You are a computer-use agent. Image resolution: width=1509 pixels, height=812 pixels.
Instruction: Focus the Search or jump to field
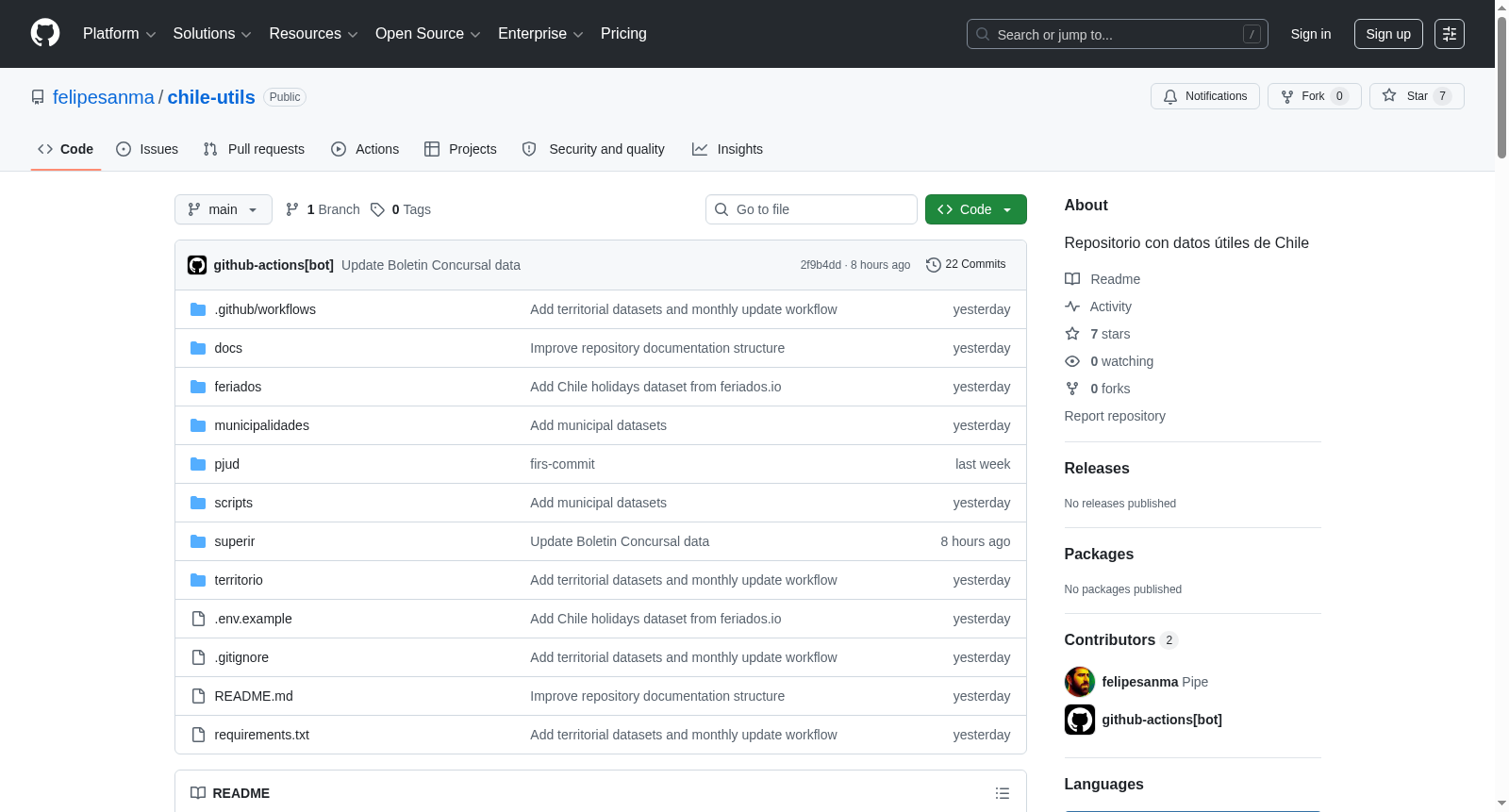point(1118,34)
